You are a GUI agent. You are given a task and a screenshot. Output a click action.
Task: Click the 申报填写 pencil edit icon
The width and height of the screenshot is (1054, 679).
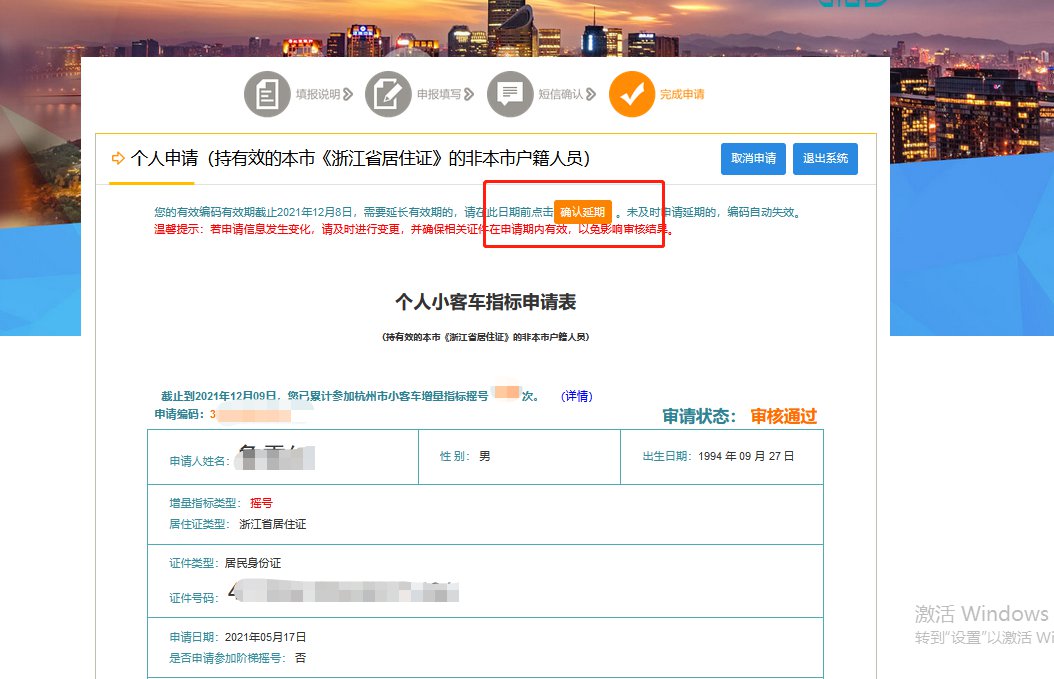[x=388, y=95]
